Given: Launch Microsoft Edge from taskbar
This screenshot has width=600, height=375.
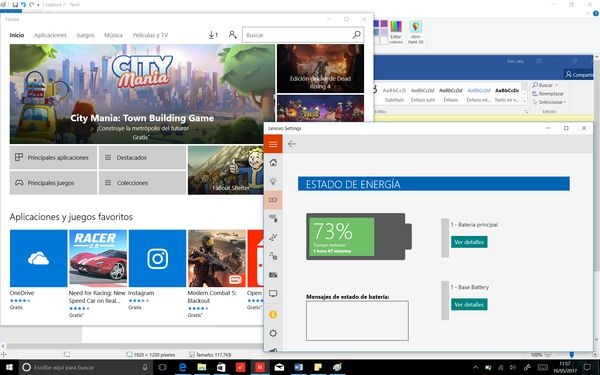Looking at the screenshot, I should click(x=183, y=367).
